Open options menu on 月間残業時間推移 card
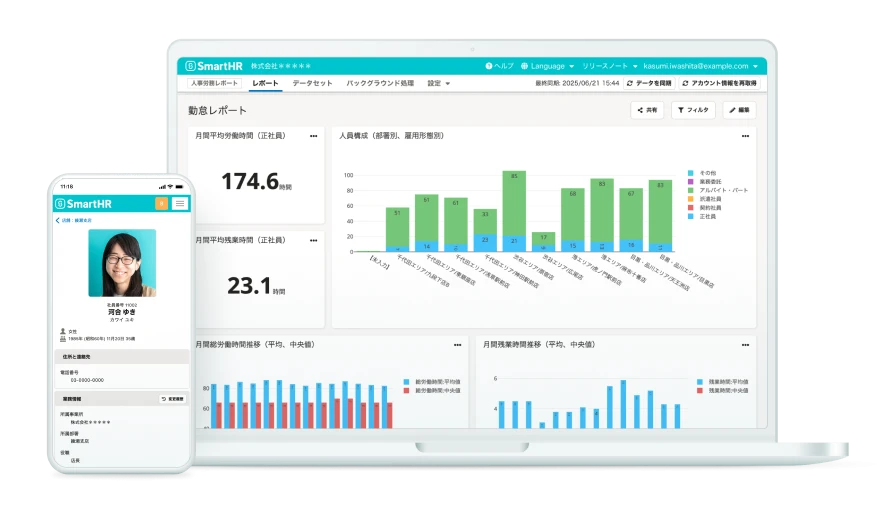This screenshot has width=880, height=516. [x=745, y=345]
